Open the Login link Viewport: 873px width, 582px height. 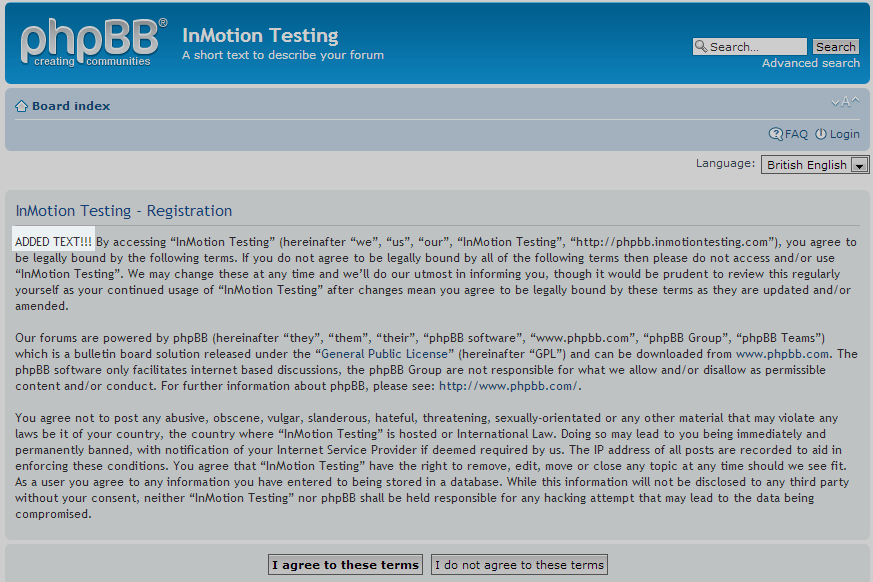click(x=845, y=134)
